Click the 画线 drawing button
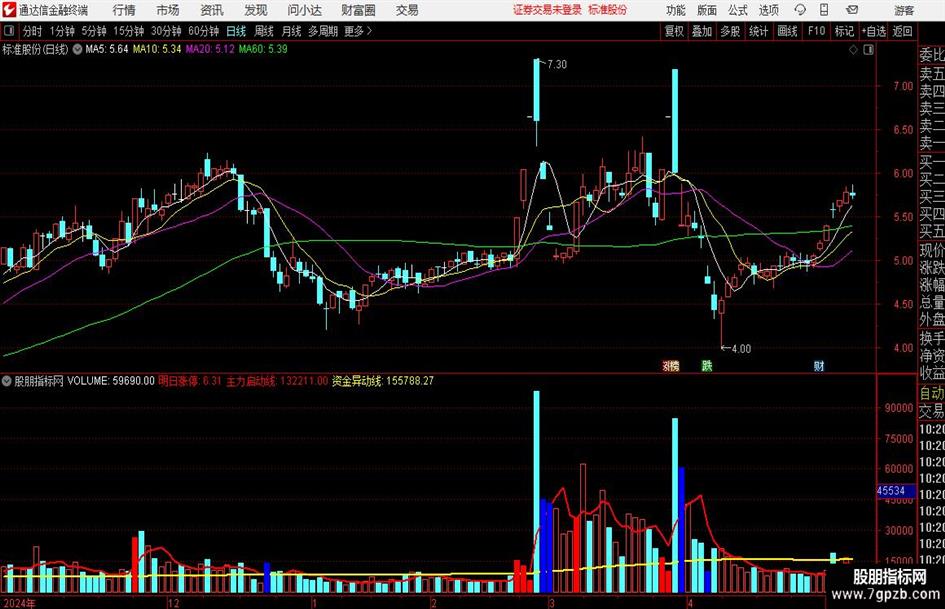Image resolution: width=945 pixels, height=609 pixels. point(787,31)
